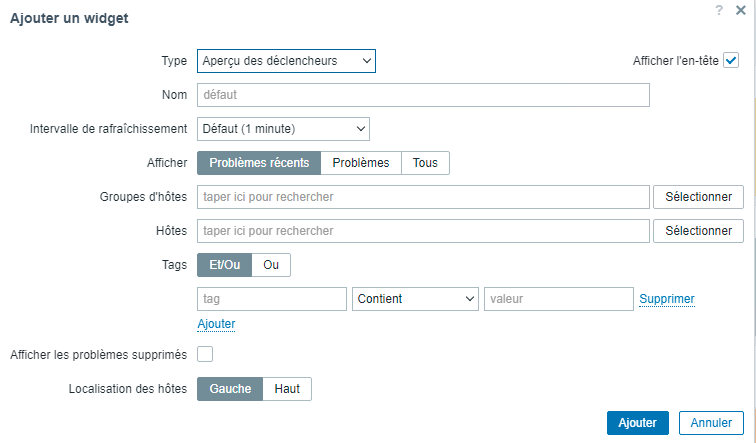
Task: Select the Problèmes récents option
Action: (x=258, y=163)
